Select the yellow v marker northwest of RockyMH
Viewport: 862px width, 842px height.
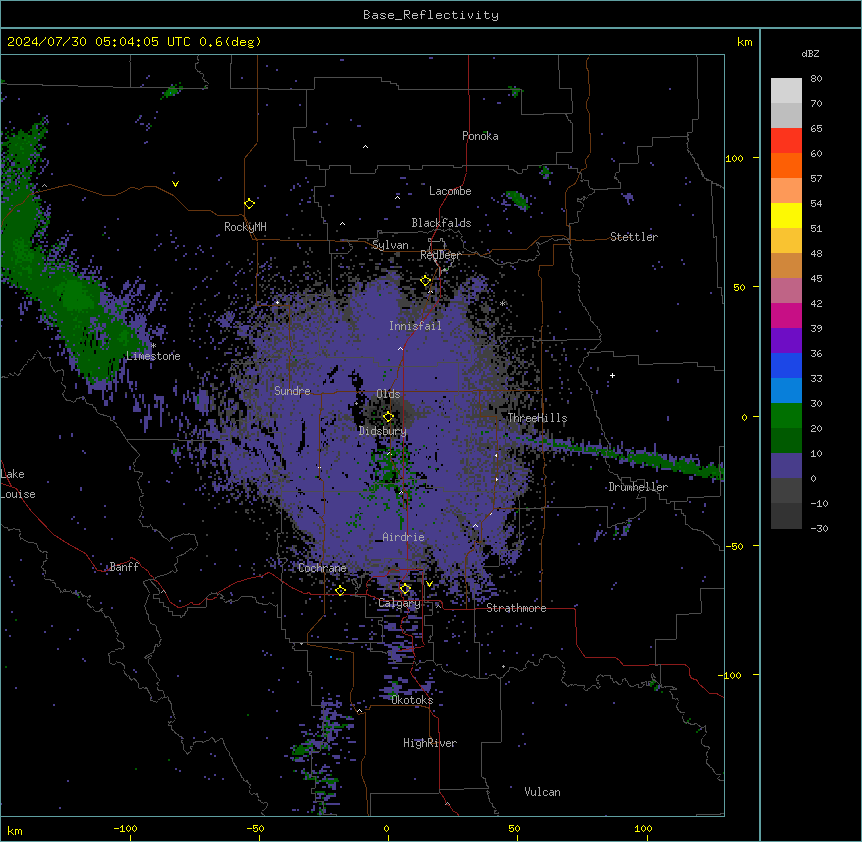click(175, 184)
